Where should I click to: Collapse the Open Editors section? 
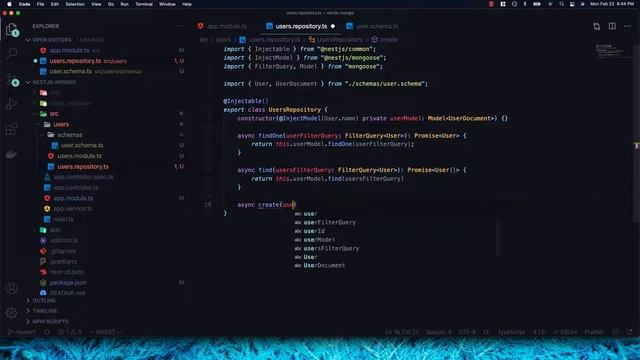[x=28, y=40]
